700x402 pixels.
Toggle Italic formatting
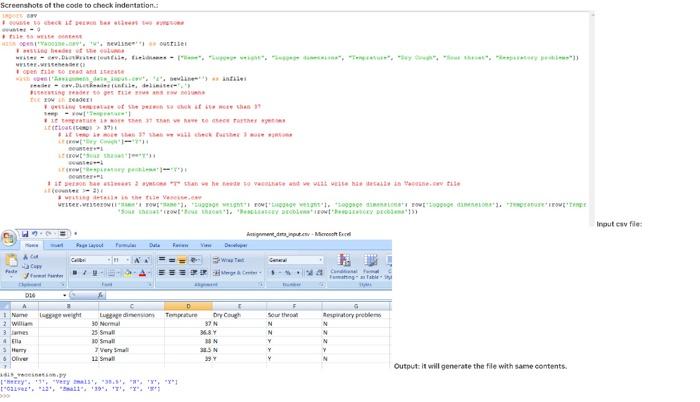pos(84,273)
